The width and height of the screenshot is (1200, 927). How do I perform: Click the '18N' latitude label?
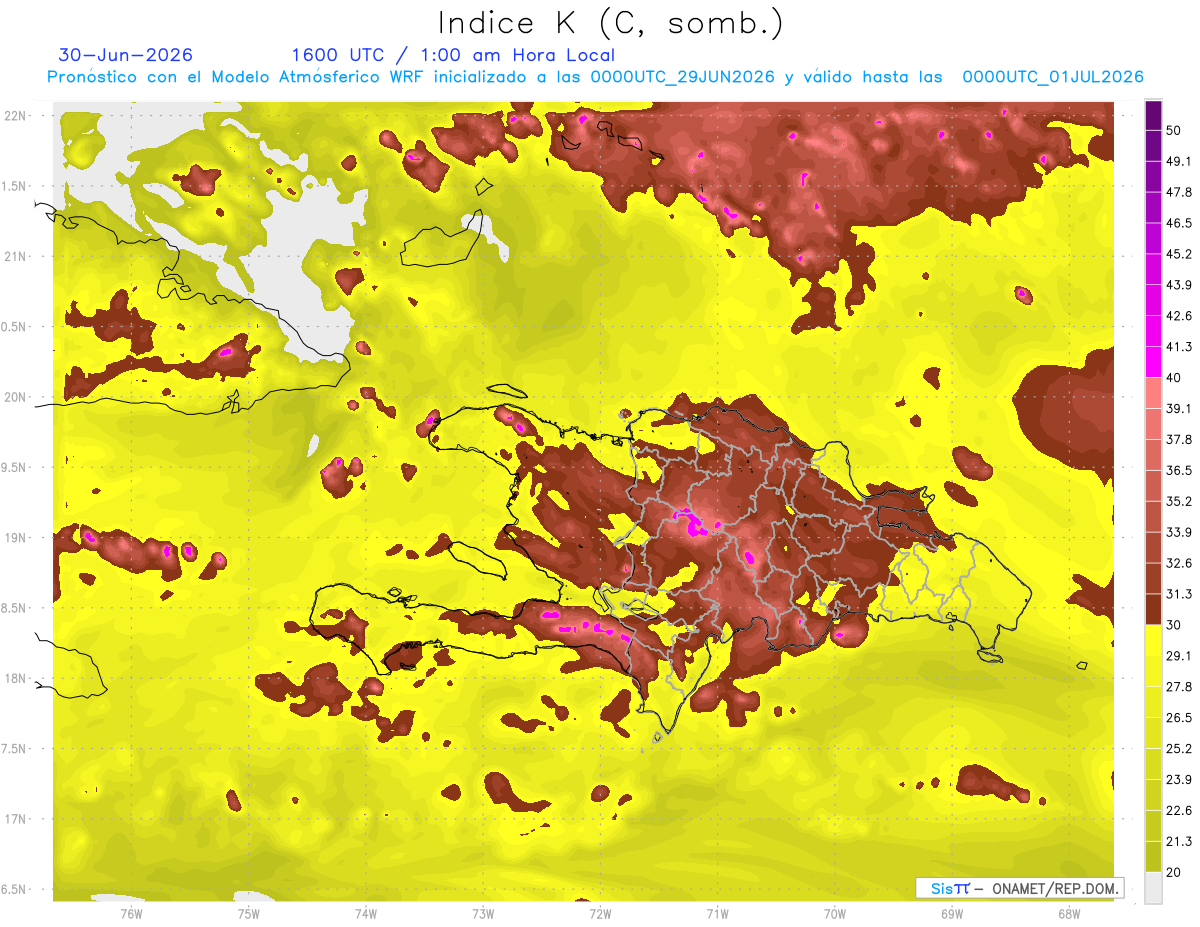click(16, 678)
